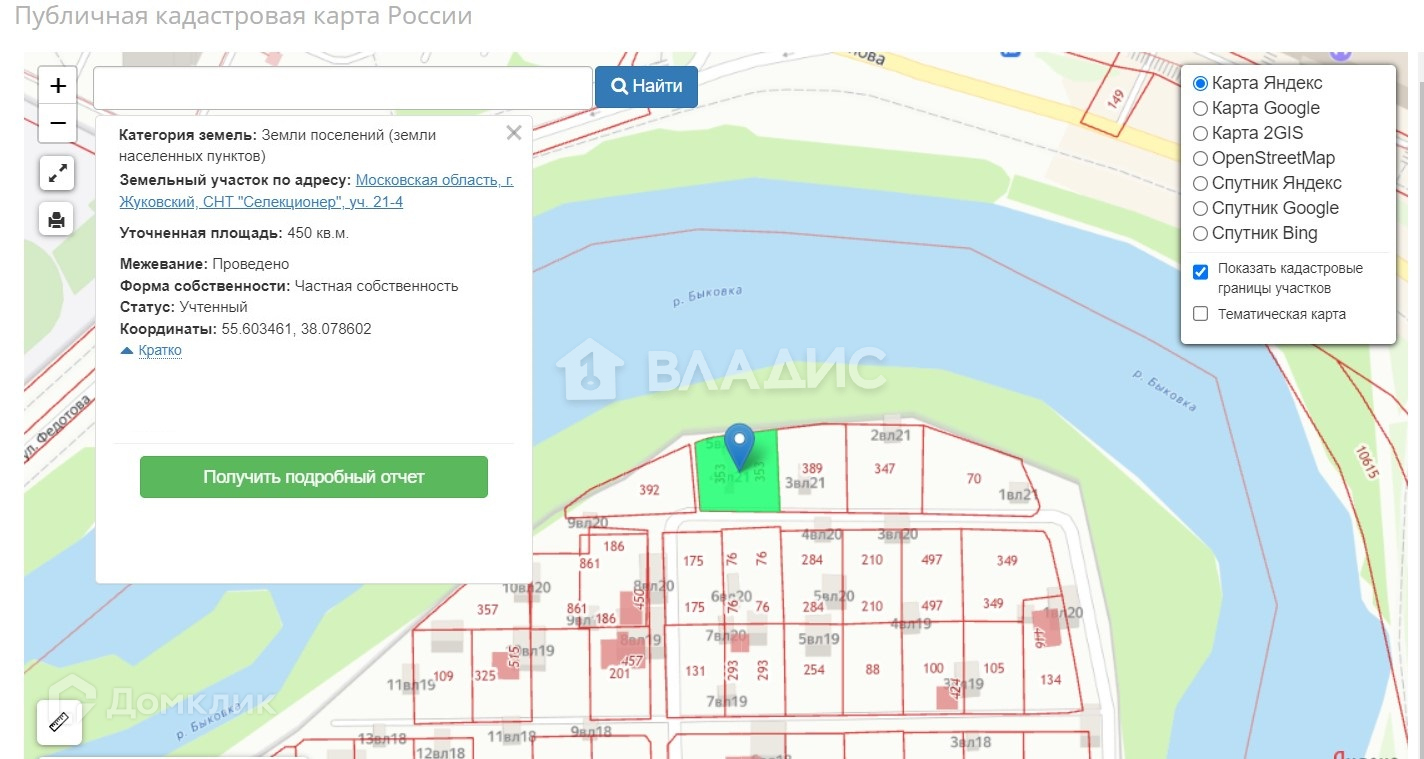Screen dimensions: 1424x759
Task: Click the Частная собственность ownership value
Action: pos(376,286)
